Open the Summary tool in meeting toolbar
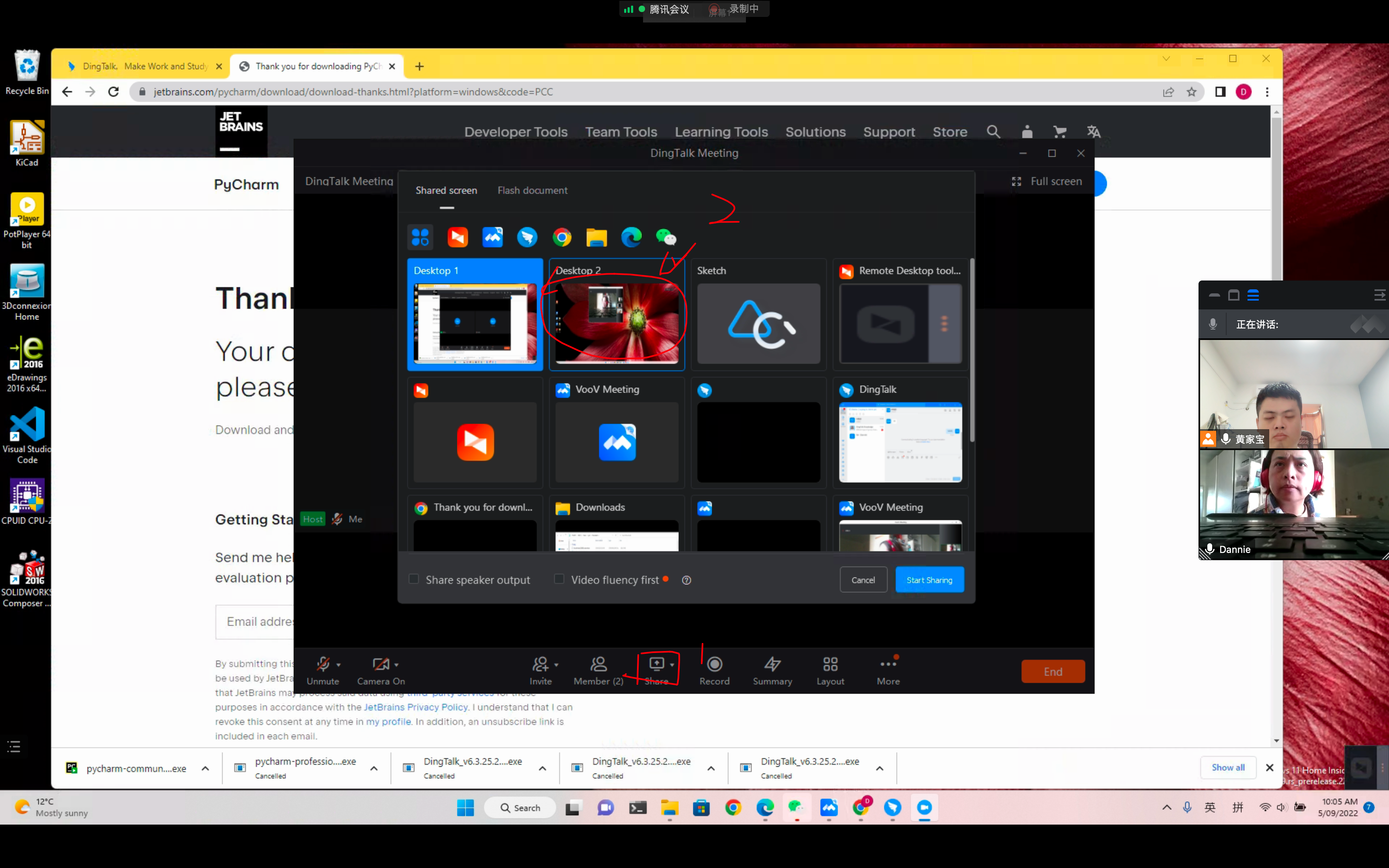Viewport: 1389px width, 868px height. (x=772, y=664)
